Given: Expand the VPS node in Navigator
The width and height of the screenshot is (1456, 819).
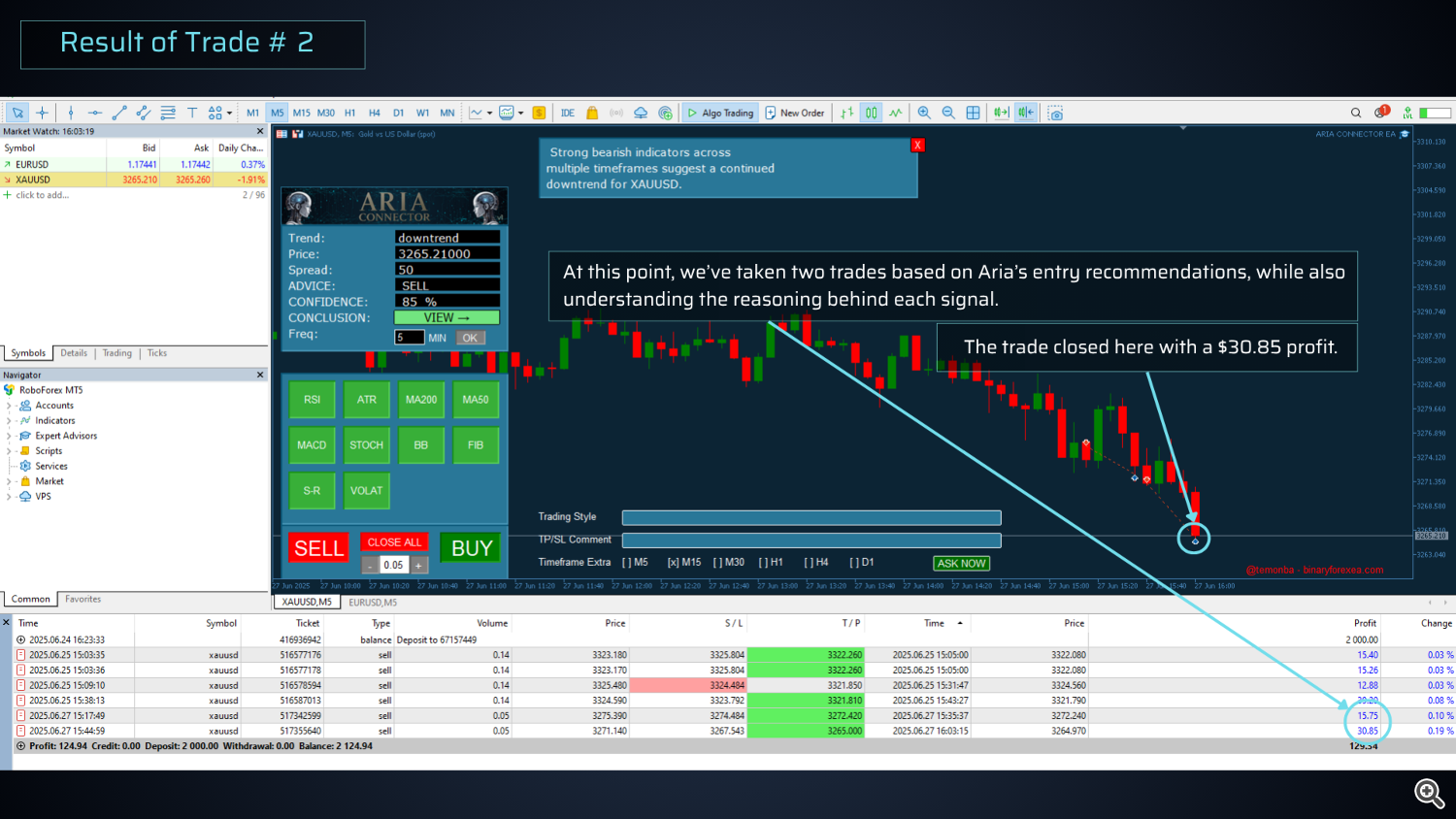Looking at the screenshot, I should coord(9,497).
